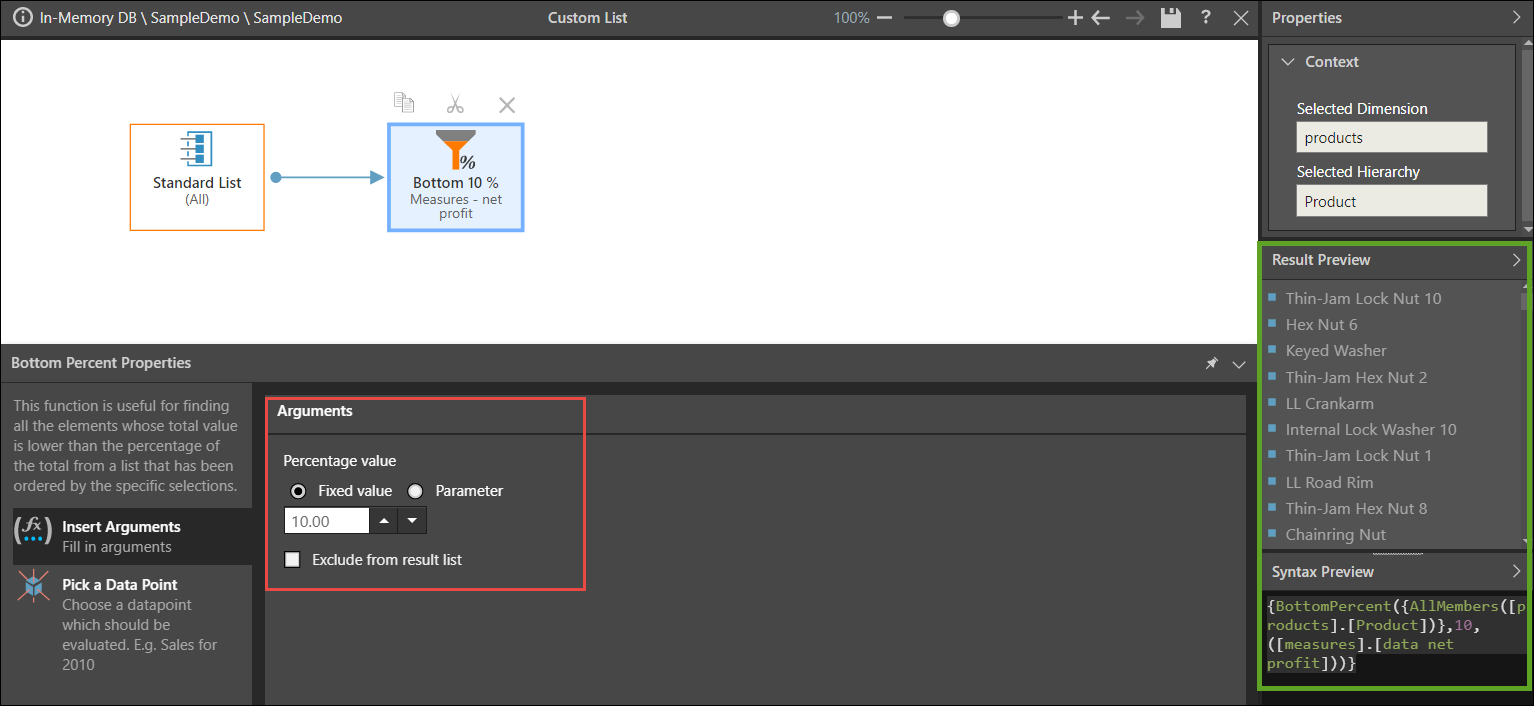Screen dimensions: 1534x706
Task: Click the save disk icon
Action: click(1171, 18)
